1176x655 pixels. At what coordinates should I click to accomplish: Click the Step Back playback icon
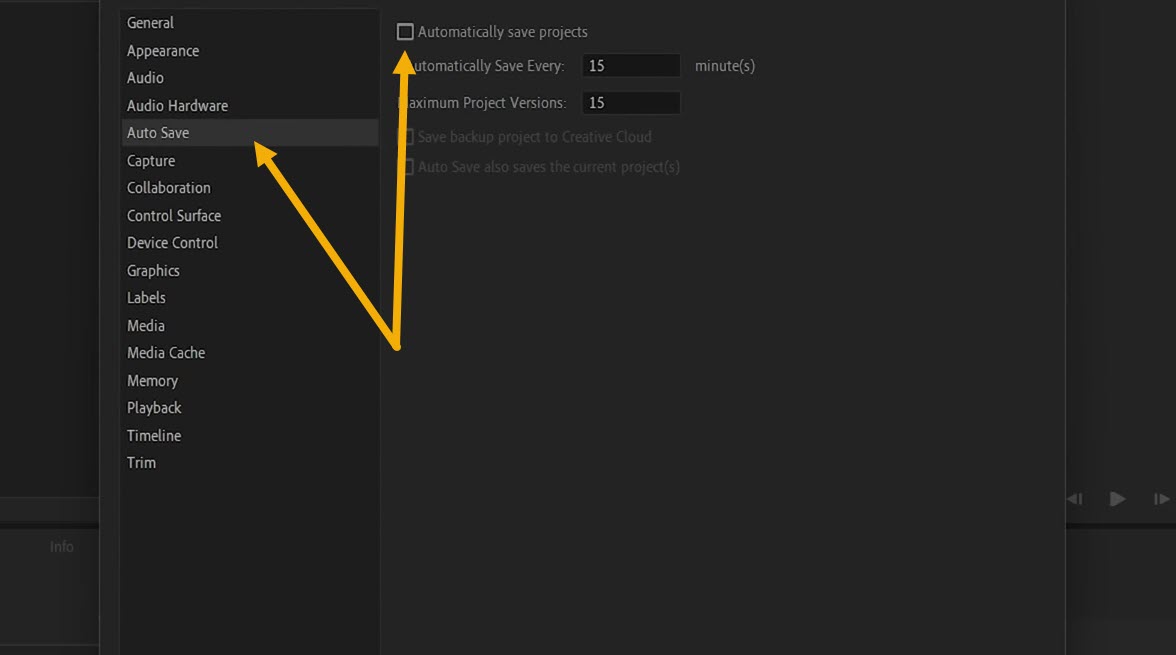click(x=1074, y=498)
